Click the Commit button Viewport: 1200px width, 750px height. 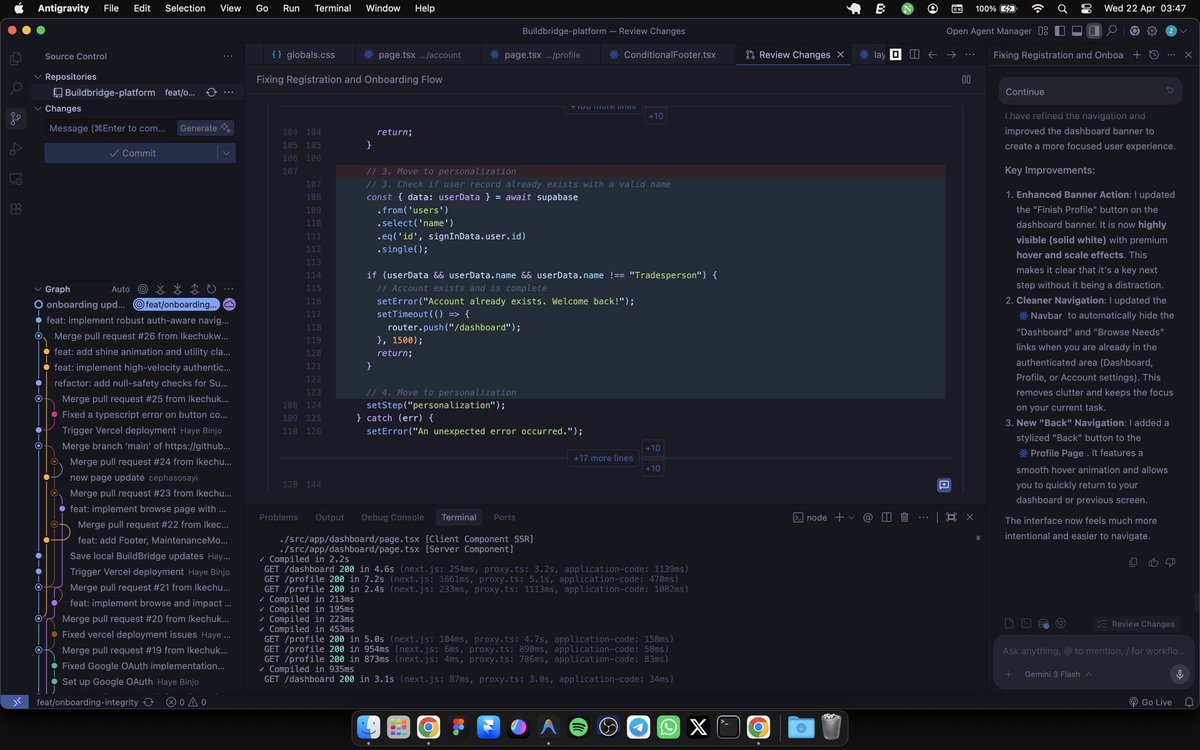click(131, 153)
